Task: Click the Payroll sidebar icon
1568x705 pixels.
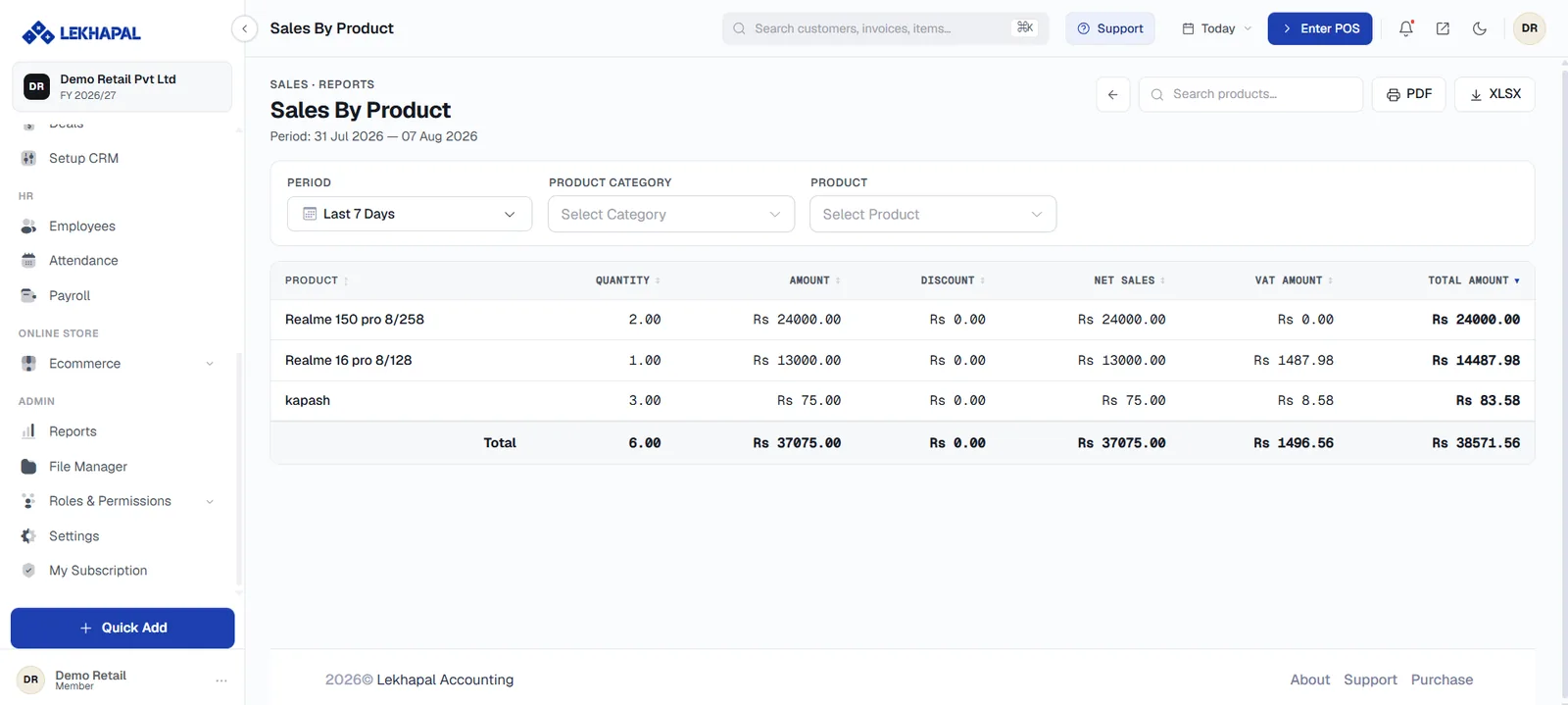Action: 28,295
